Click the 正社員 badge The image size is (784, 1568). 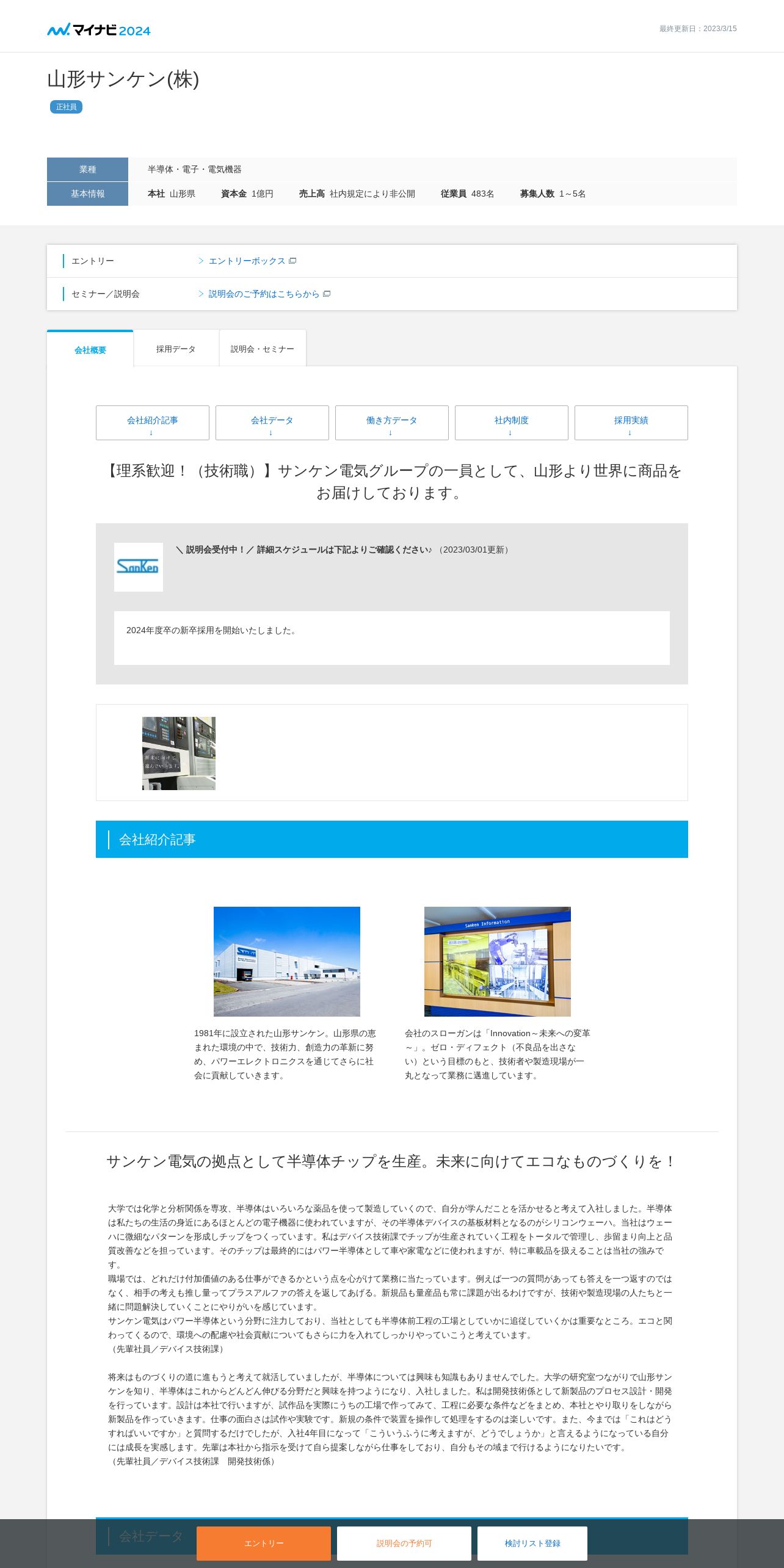66,107
